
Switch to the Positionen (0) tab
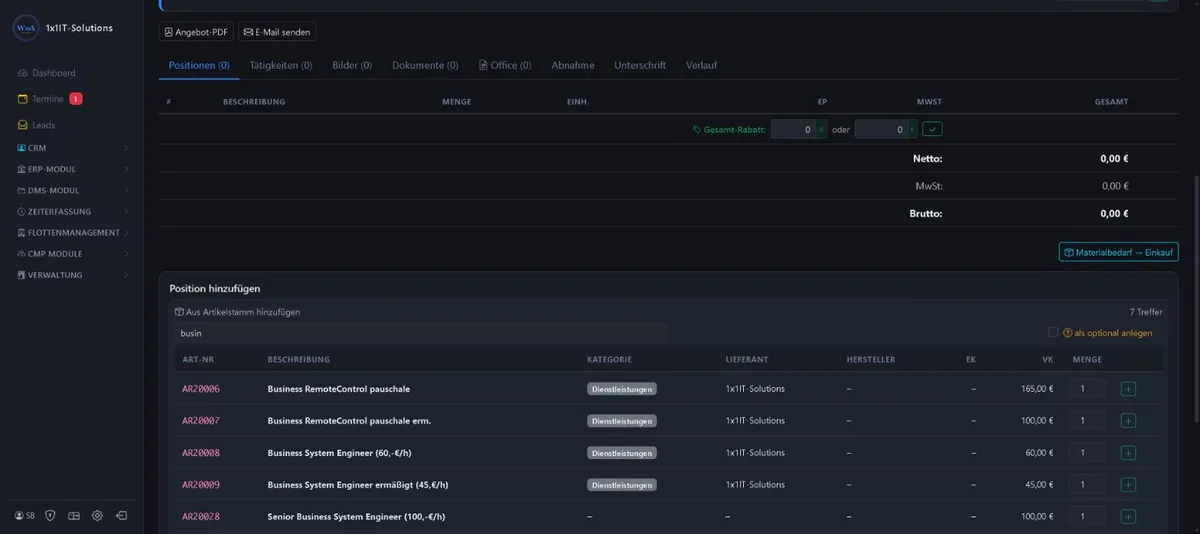pyautogui.click(x=199, y=65)
